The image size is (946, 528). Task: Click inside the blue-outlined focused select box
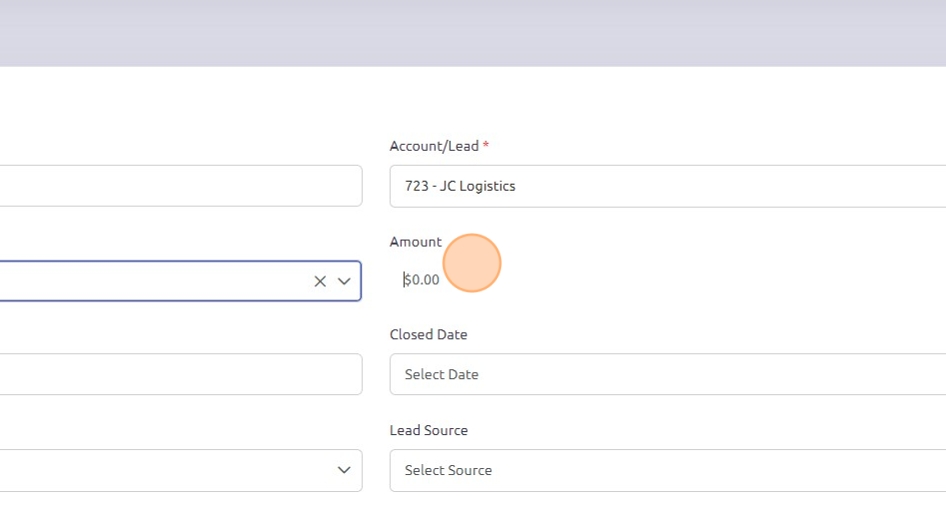click(x=150, y=281)
